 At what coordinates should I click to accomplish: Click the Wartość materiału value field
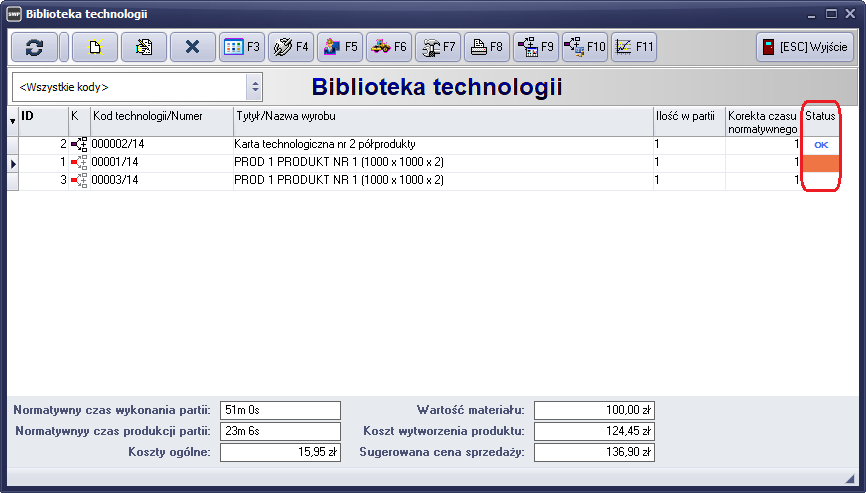point(594,410)
